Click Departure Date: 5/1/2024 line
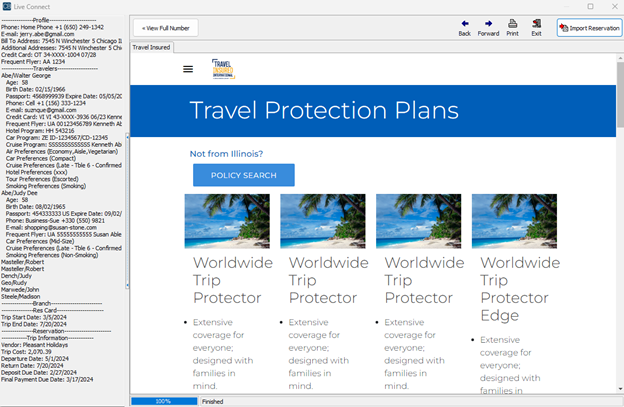 point(35,359)
